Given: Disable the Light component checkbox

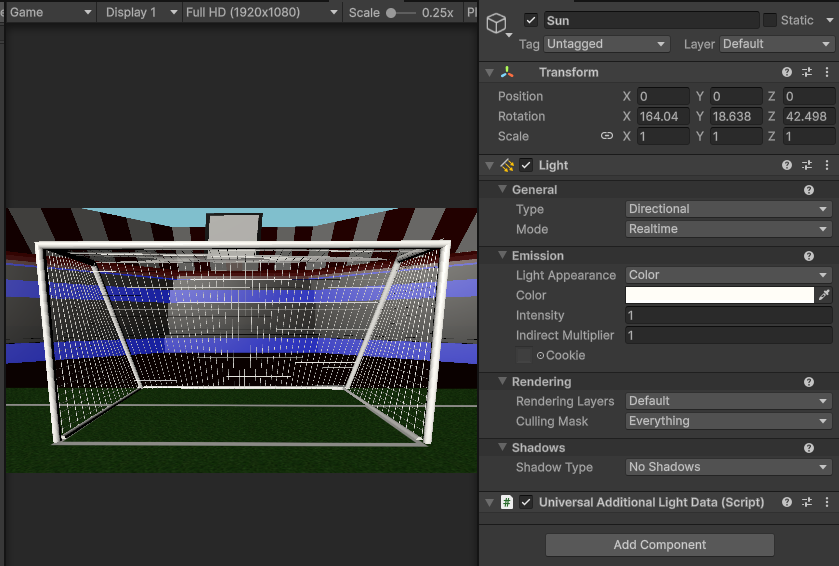Looking at the screenshot, I should pyautogui.click(x=526, y=165).
